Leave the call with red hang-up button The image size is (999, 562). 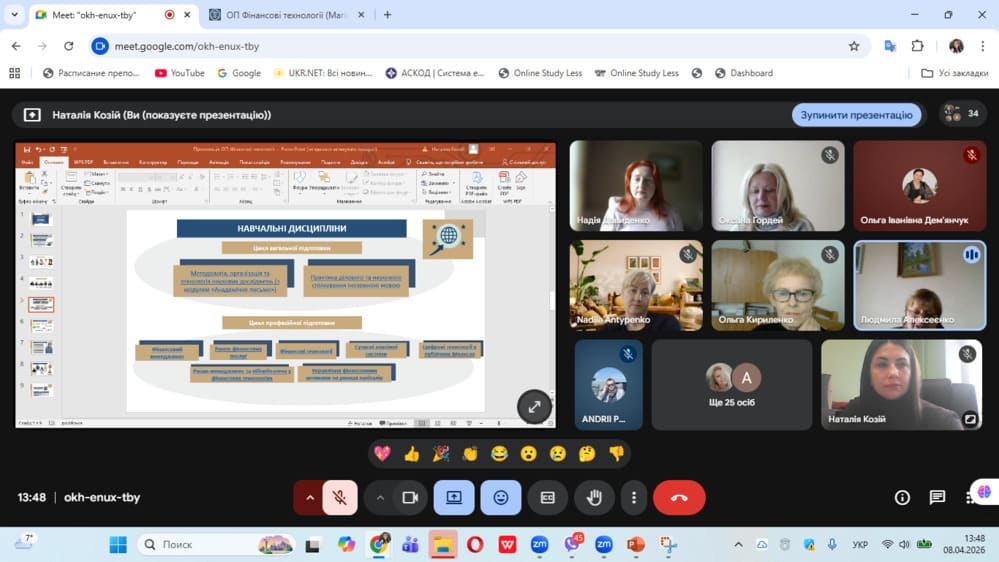click(679, 498)
